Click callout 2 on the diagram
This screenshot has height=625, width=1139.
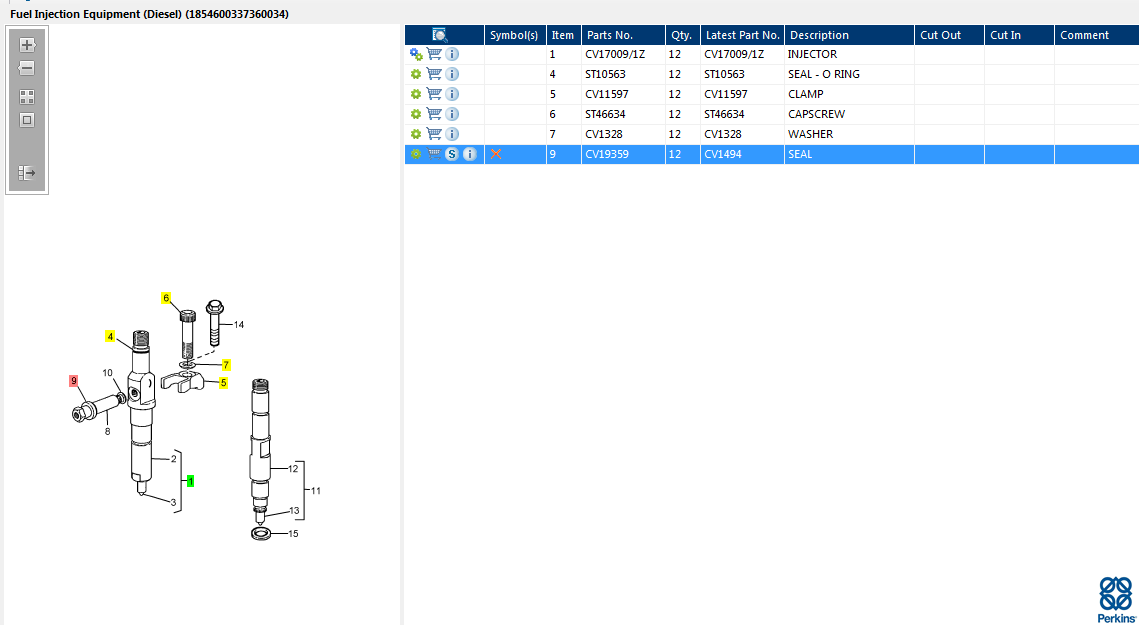coord(174,459)
